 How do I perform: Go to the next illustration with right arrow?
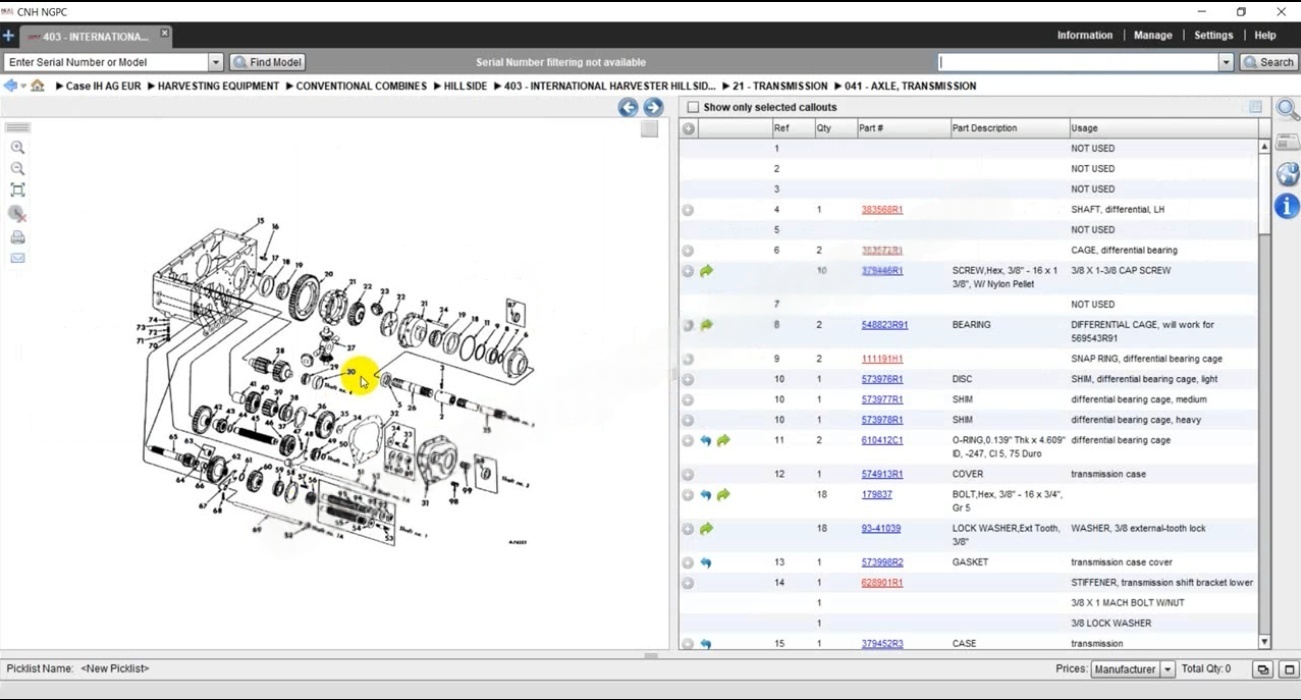click(x=653, y=107)
